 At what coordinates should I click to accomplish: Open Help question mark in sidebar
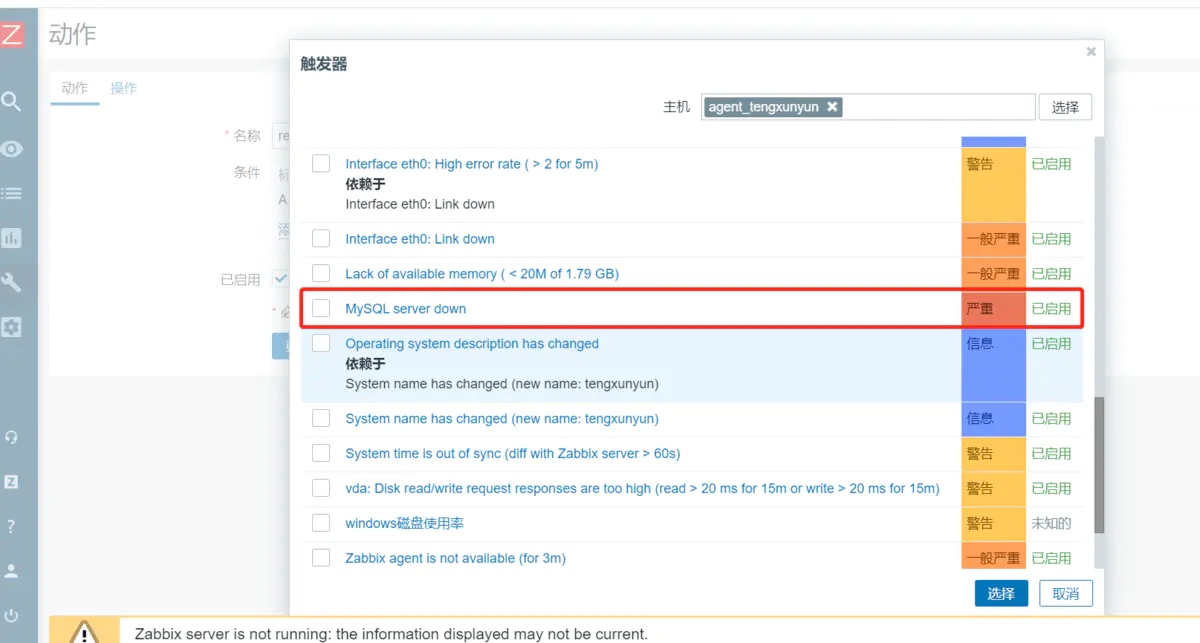(x=11, y=526)
